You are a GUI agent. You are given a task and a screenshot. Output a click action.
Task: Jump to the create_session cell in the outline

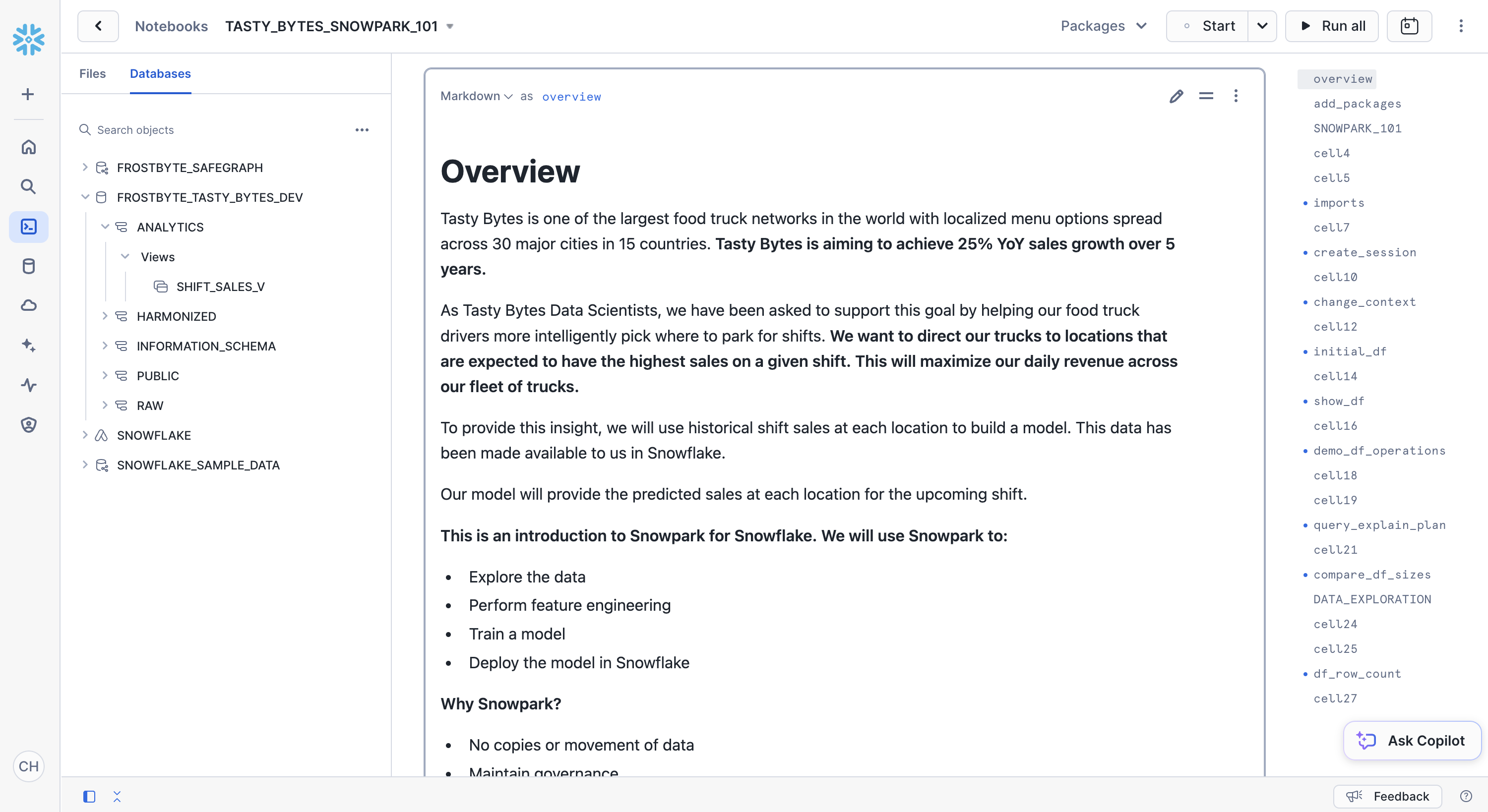1364,252
